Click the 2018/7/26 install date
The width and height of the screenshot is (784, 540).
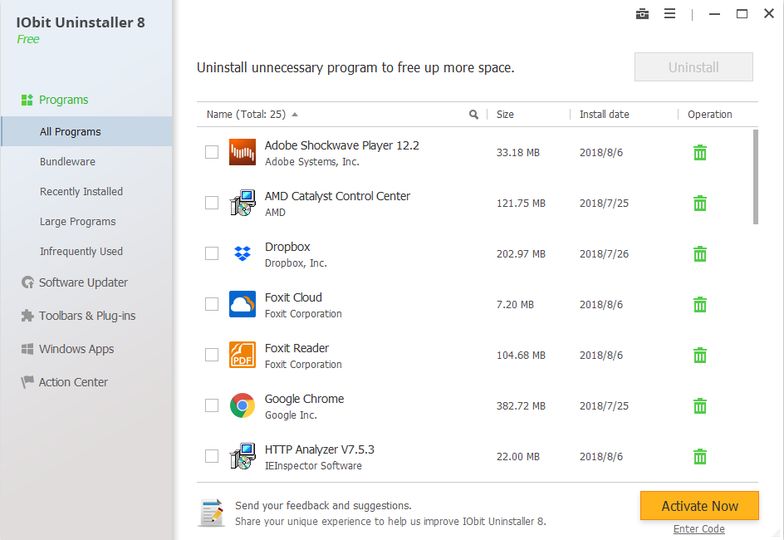pyautogui.click(x=604, y=254)
